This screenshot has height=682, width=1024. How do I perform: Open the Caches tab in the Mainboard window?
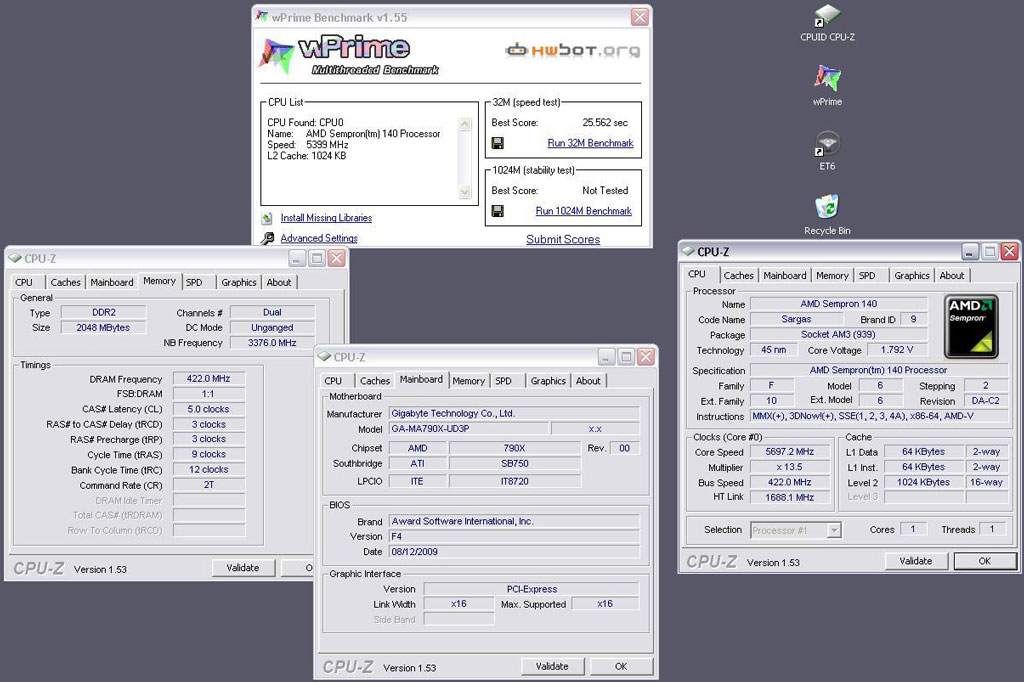point(374,381)
